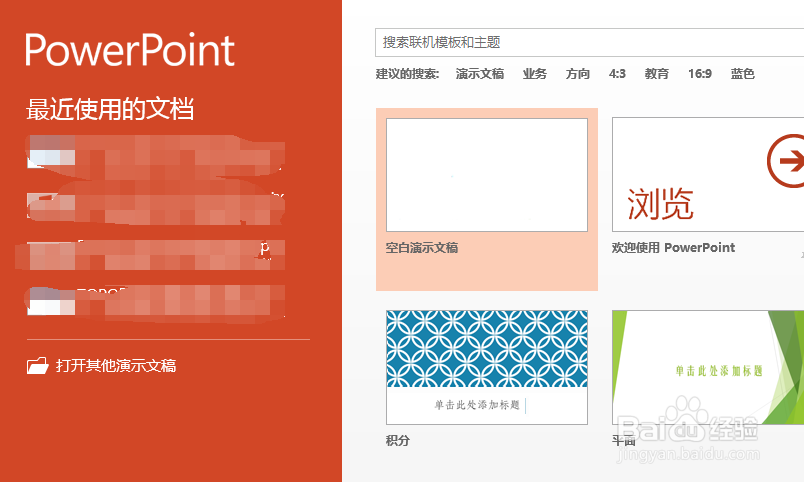The height and width of the screenshot is (482, 804).
Task: Choose the 积分 blue pattern template
Action: 487,367
